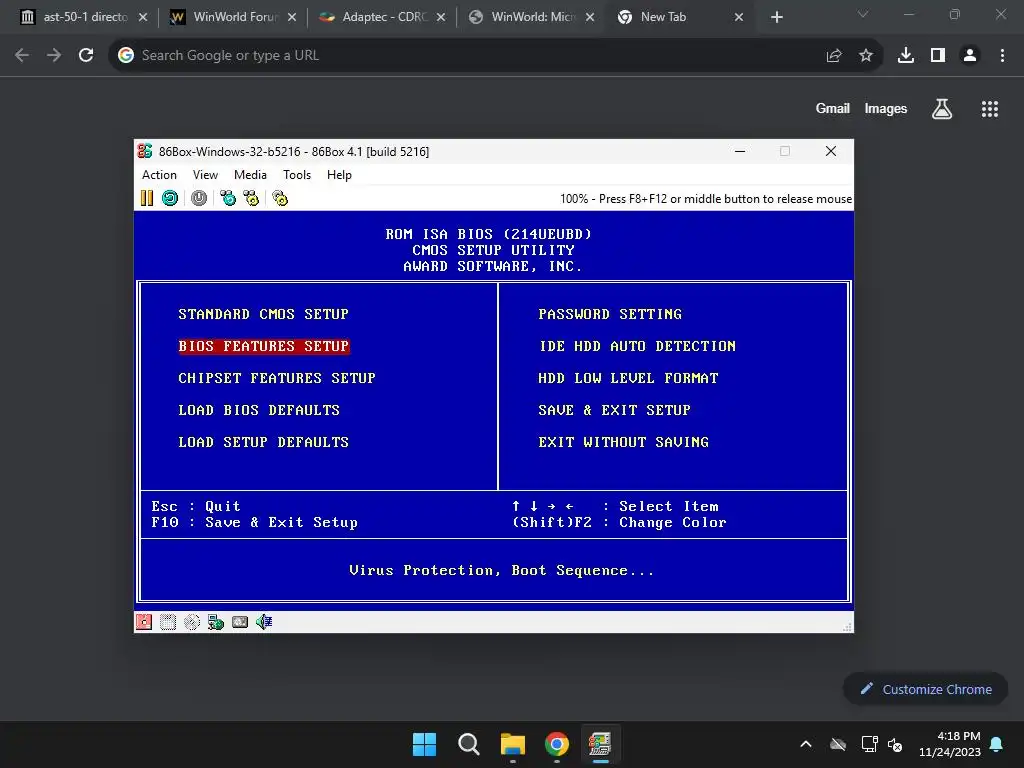Open Chrome downloads
The height and width of the screenshot is (768, 1024).
906,56
